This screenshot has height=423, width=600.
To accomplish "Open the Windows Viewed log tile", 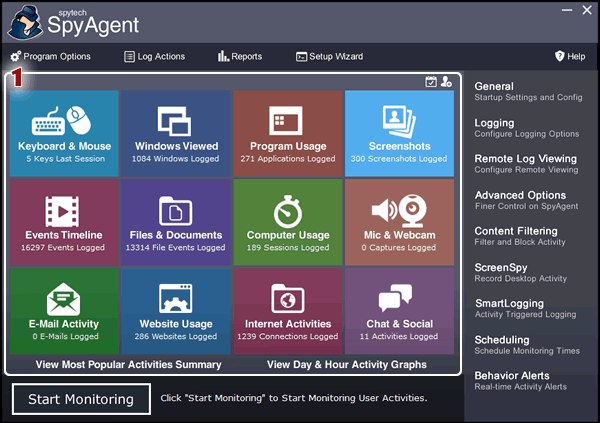I will point(176,134).
